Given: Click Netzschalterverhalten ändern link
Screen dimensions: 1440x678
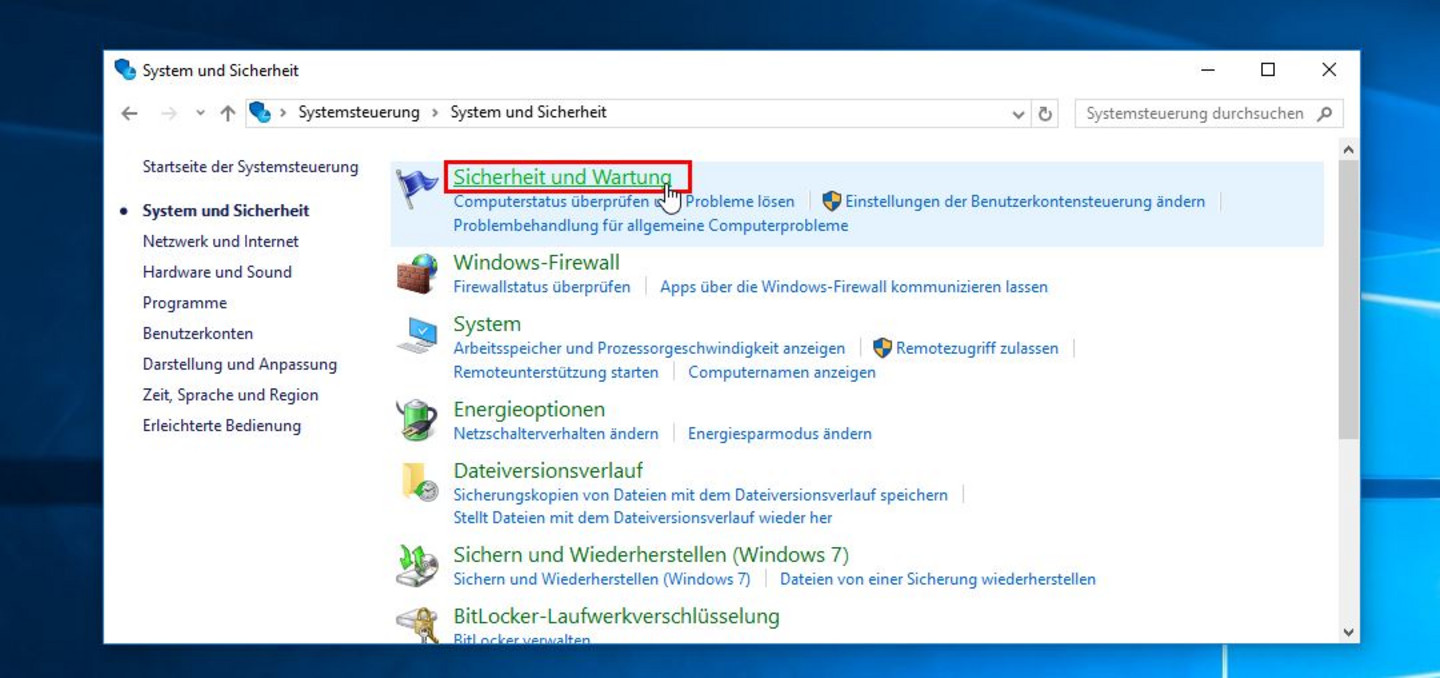Looking at the screenshot, I should (x=556, y=433).
